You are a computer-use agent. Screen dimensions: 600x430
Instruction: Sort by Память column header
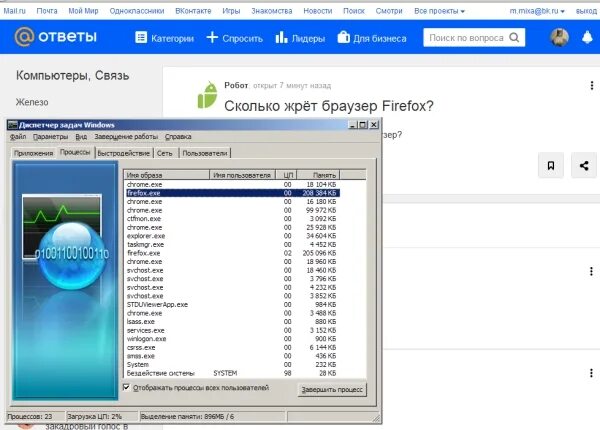point(318,175)
